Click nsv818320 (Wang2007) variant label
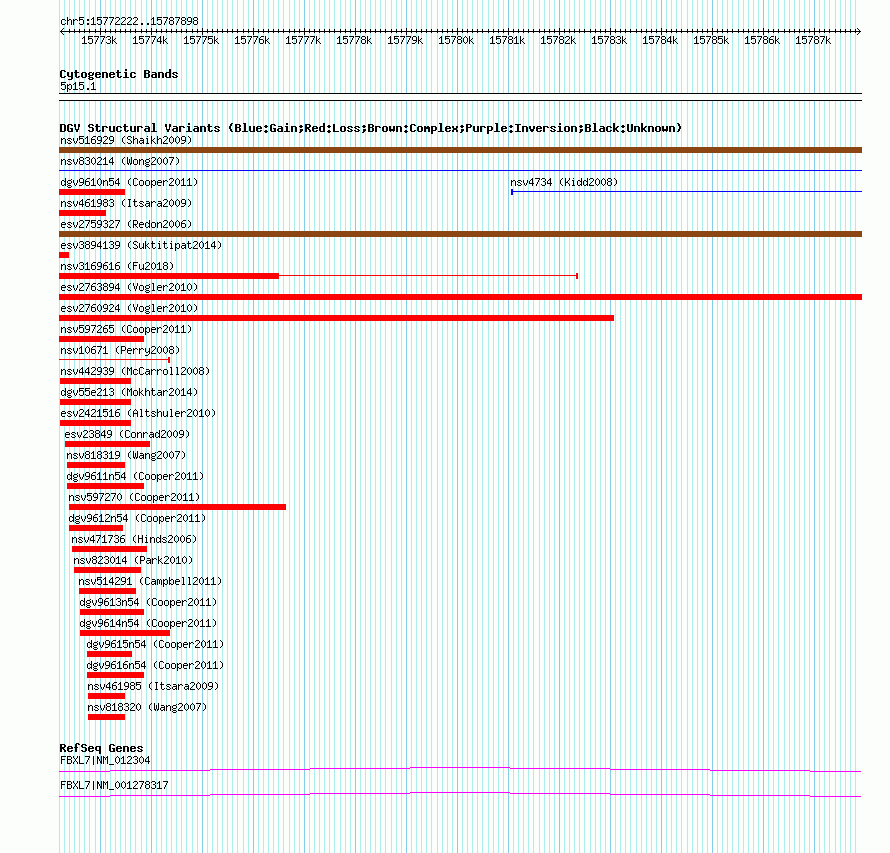 (147, 707)
